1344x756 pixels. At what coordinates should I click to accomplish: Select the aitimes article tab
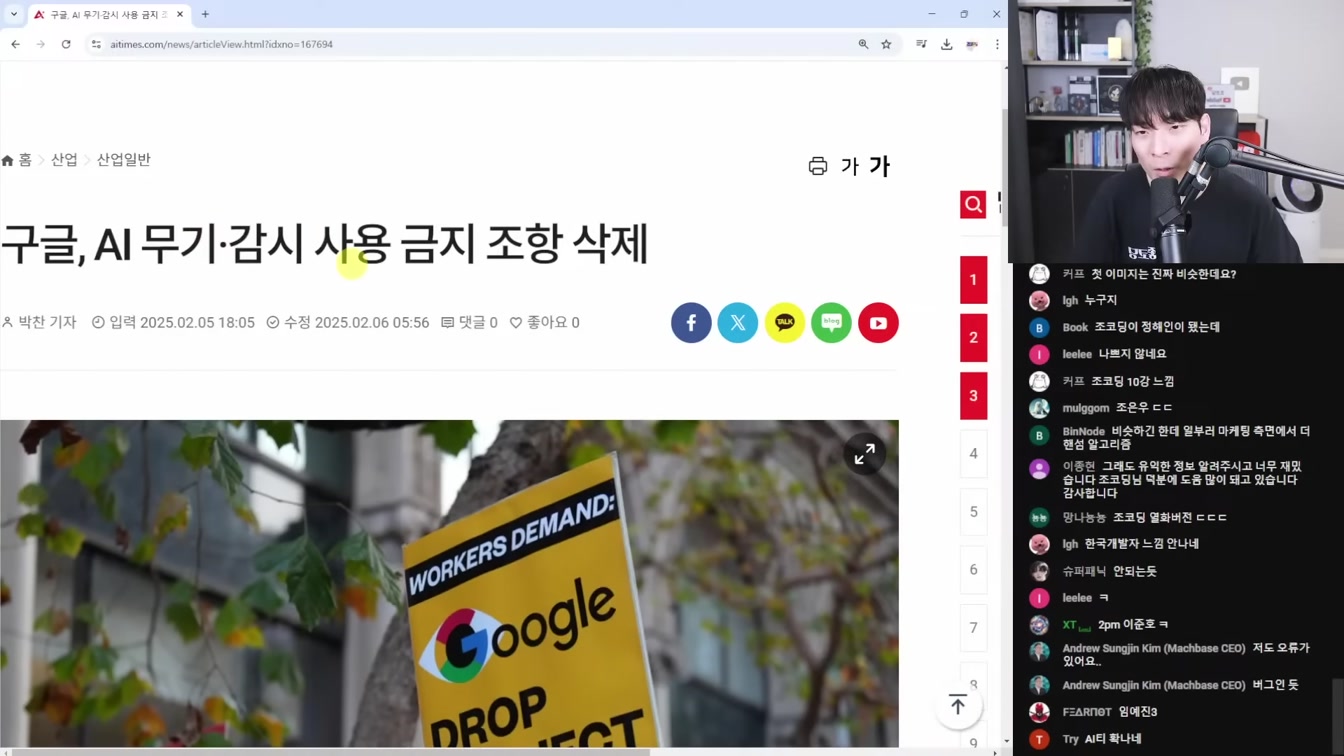click(x=108, y=14)
